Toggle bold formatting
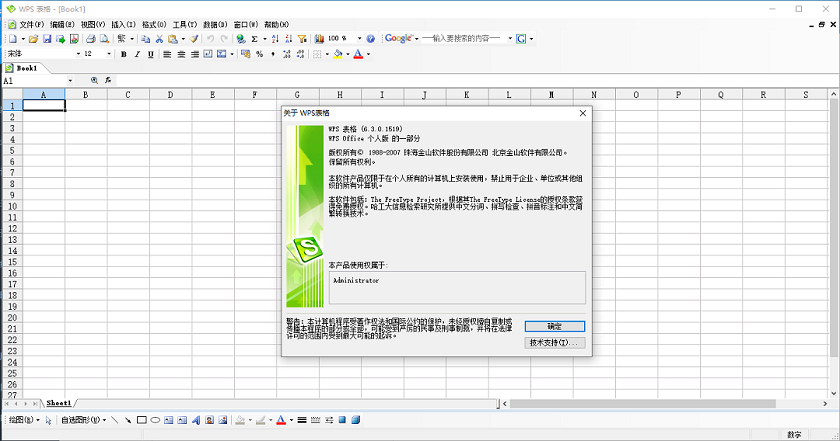 [124, 54]
